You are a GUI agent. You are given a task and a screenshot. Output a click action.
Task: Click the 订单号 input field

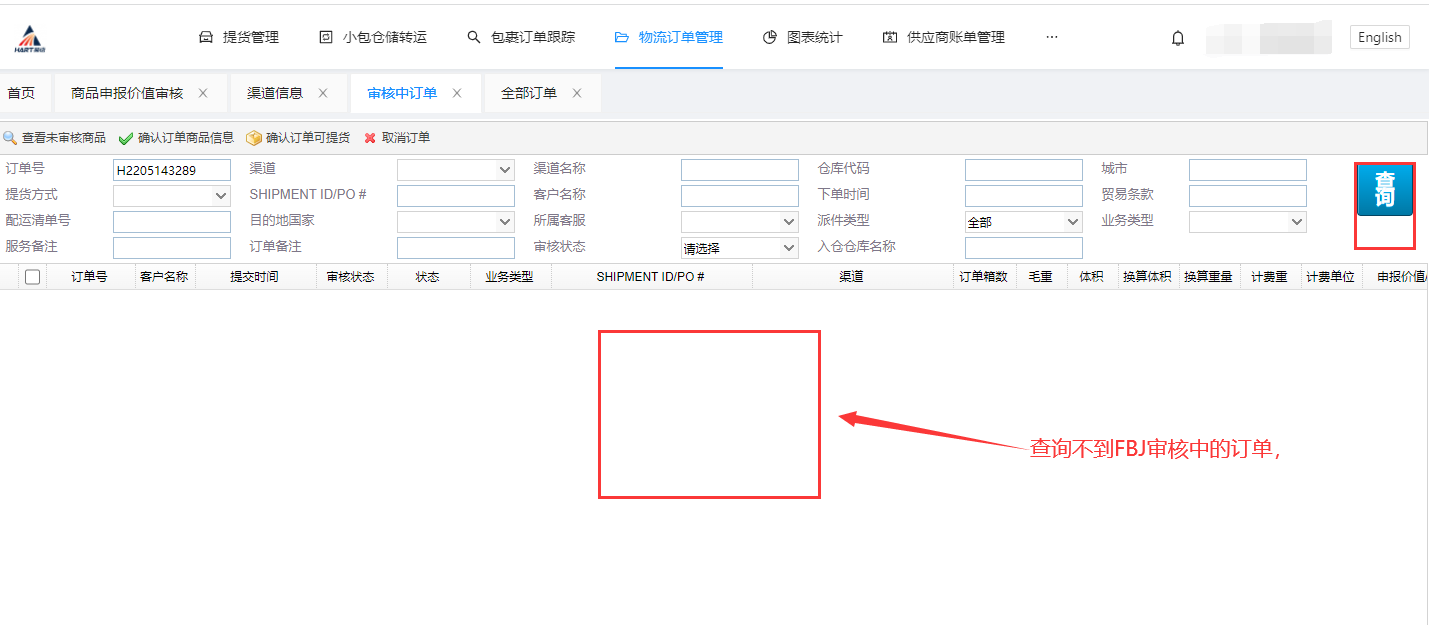171,170
